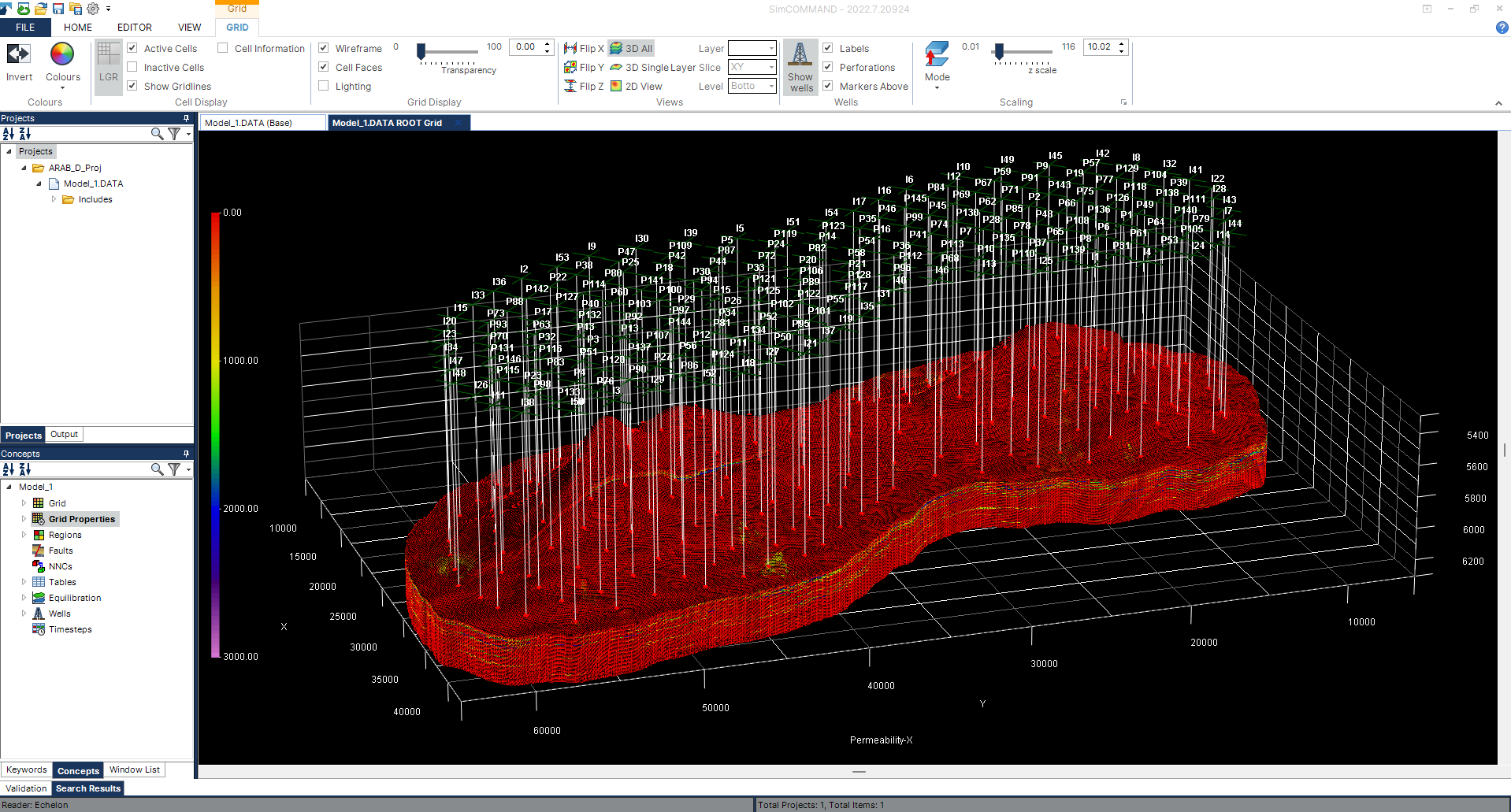Click the Transparency slider handle
This screenshot has height=812, width=1511.
tap(421, 52)
